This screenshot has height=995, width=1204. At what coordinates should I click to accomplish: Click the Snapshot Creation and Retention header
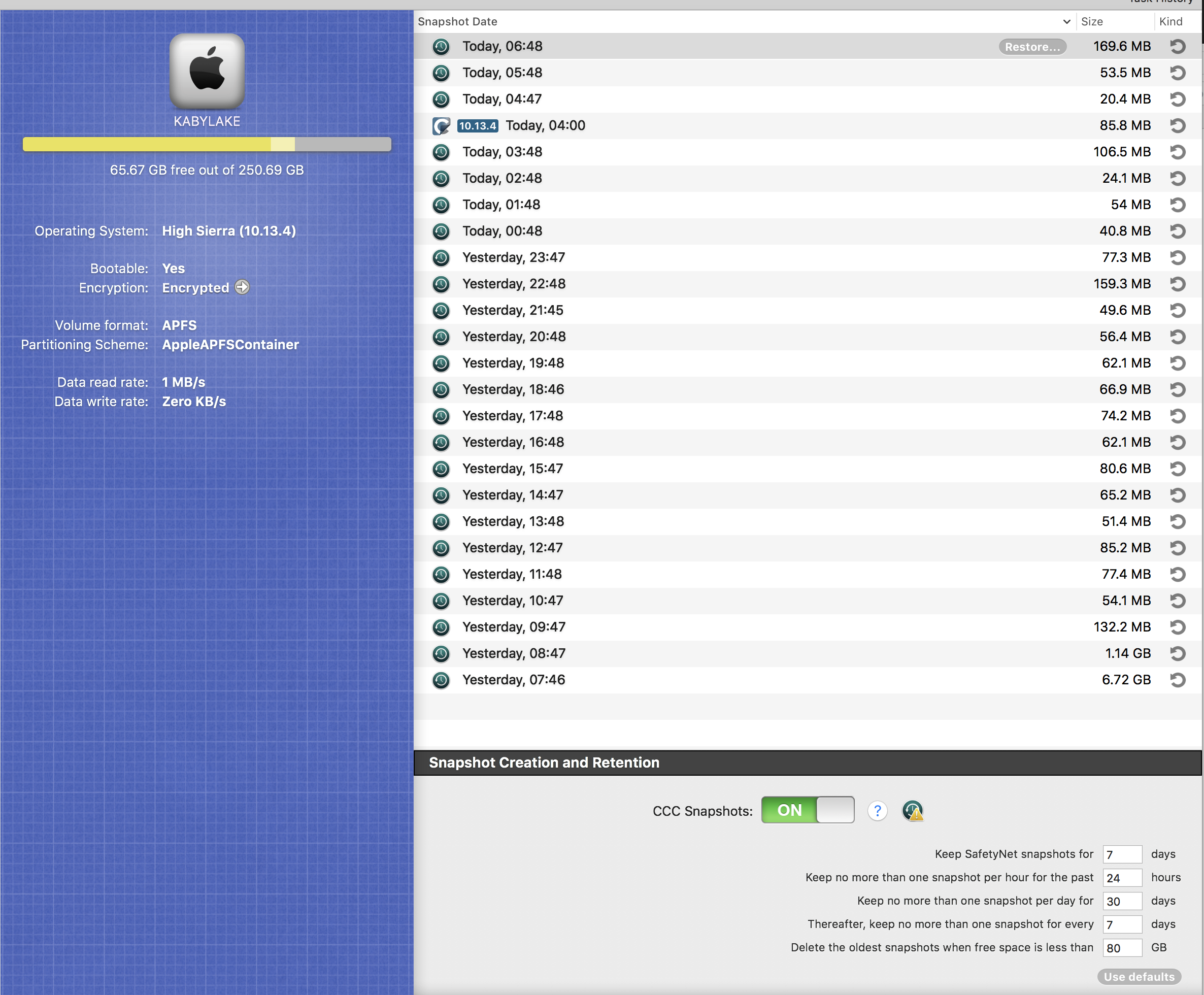(x=544, y=762)
